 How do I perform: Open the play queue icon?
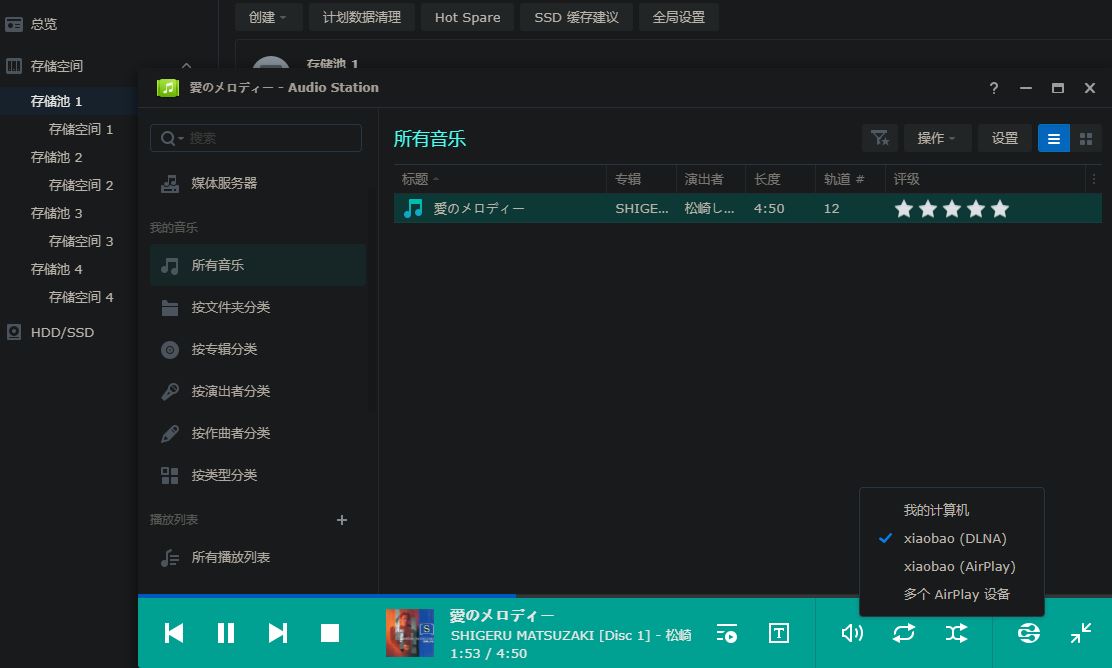(x=727, y=633)
